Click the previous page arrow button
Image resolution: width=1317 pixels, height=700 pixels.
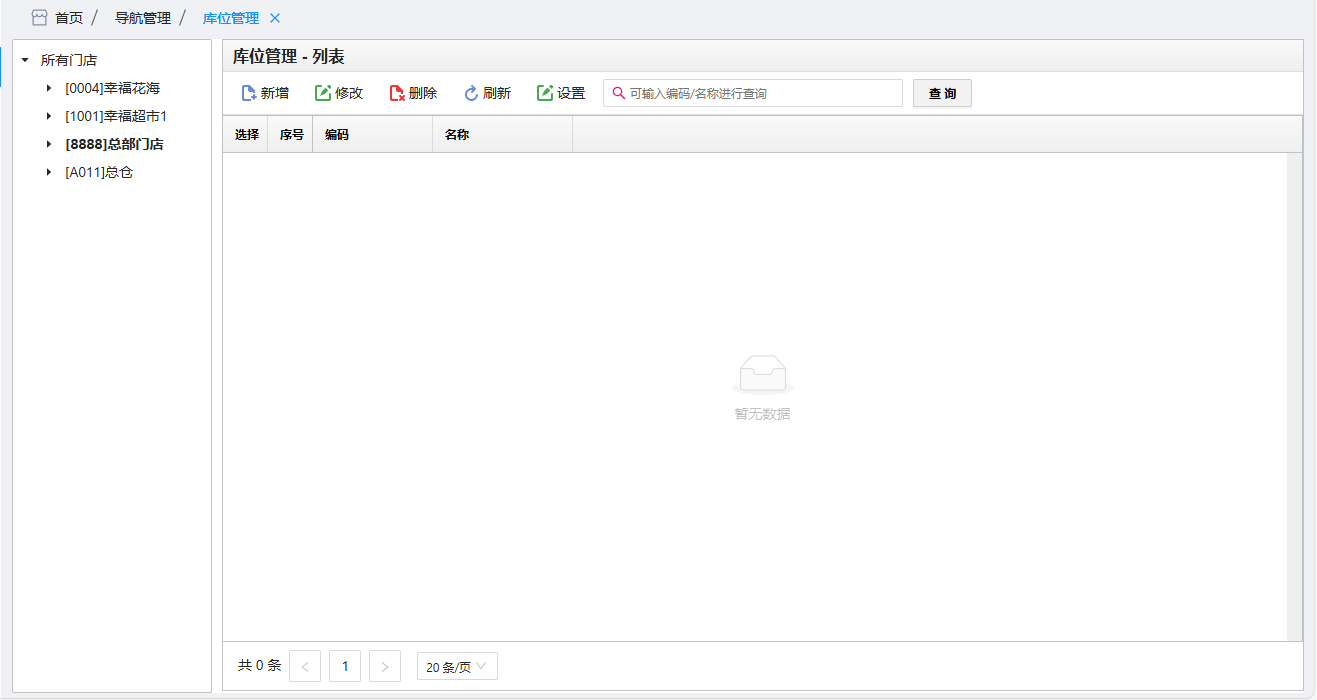(305, 667)
